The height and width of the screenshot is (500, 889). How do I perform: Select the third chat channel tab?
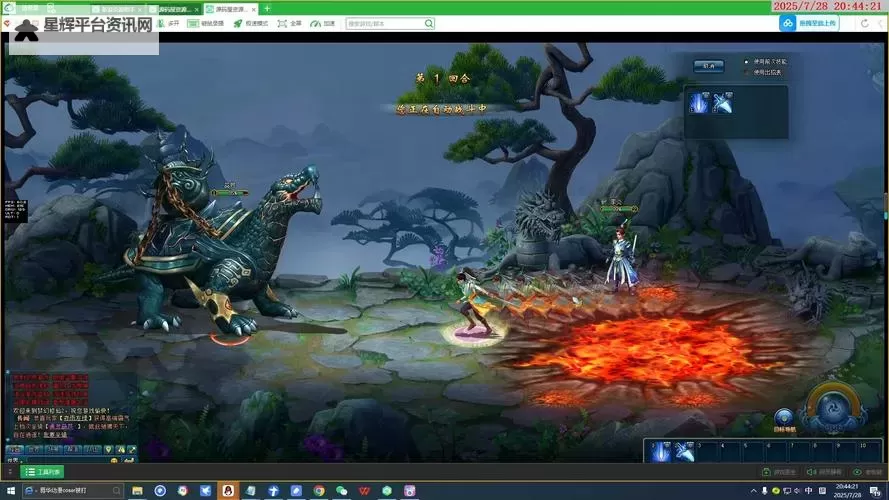coord(53,449)
